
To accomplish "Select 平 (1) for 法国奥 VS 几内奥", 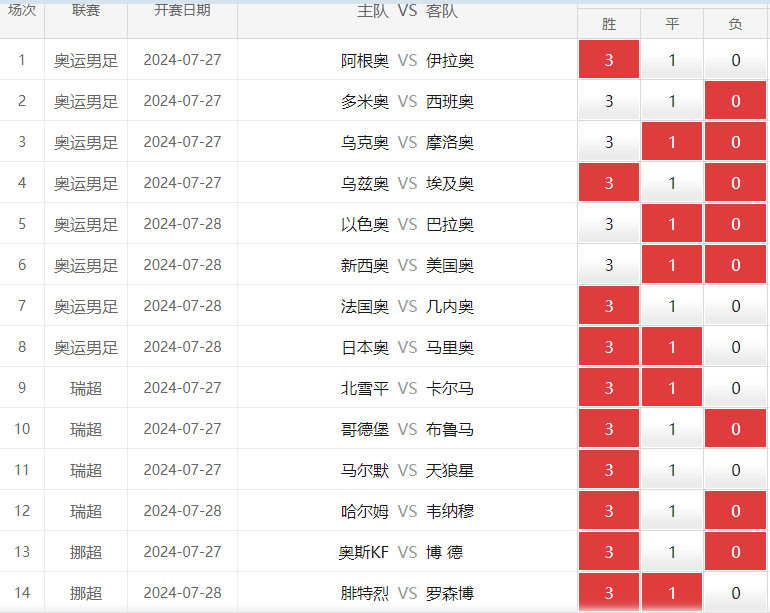I will point(672,306).
